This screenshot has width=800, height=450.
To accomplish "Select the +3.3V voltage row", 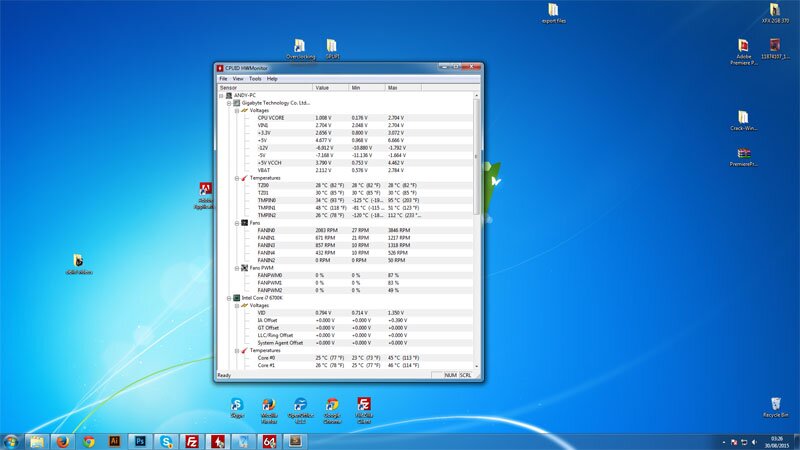I will 345,133.
